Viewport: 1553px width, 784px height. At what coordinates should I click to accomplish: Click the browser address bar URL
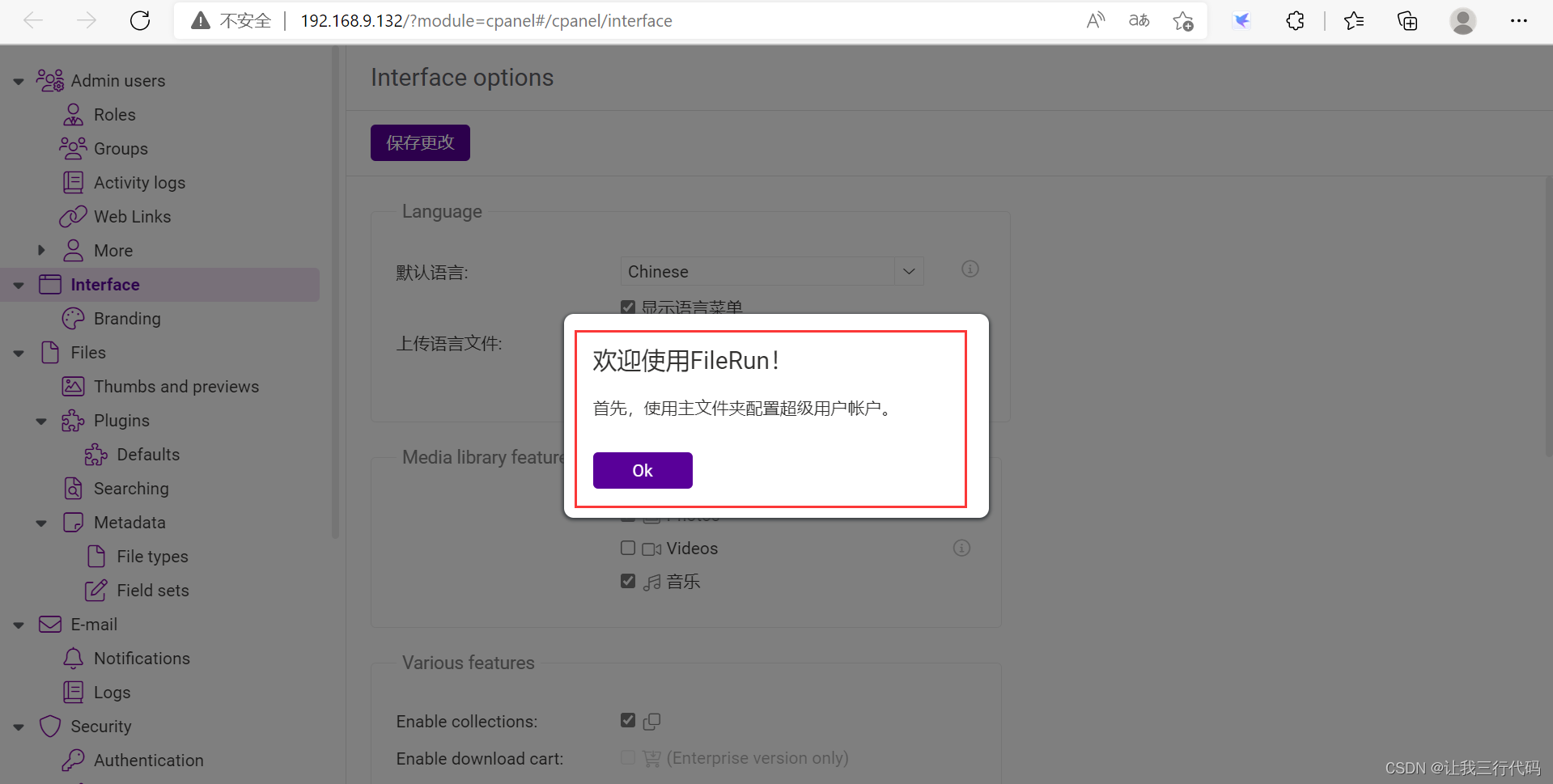[x=486, y=20]
